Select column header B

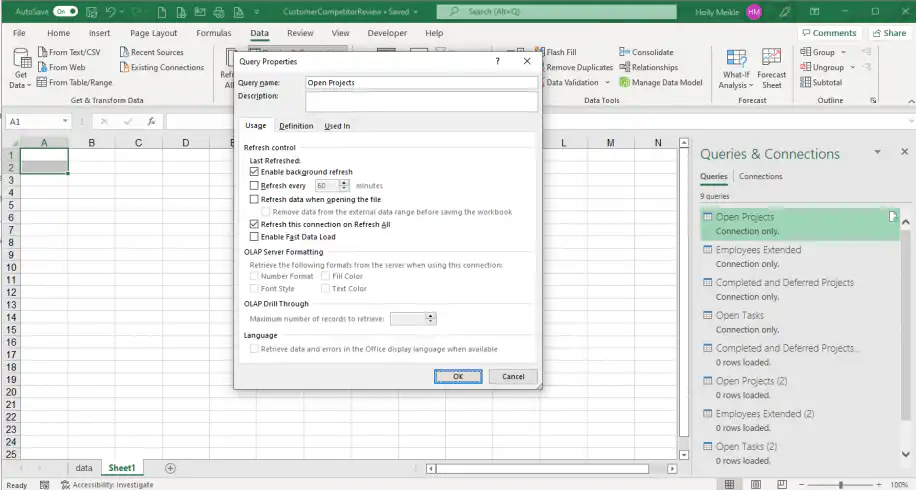[x=92, y=143]
